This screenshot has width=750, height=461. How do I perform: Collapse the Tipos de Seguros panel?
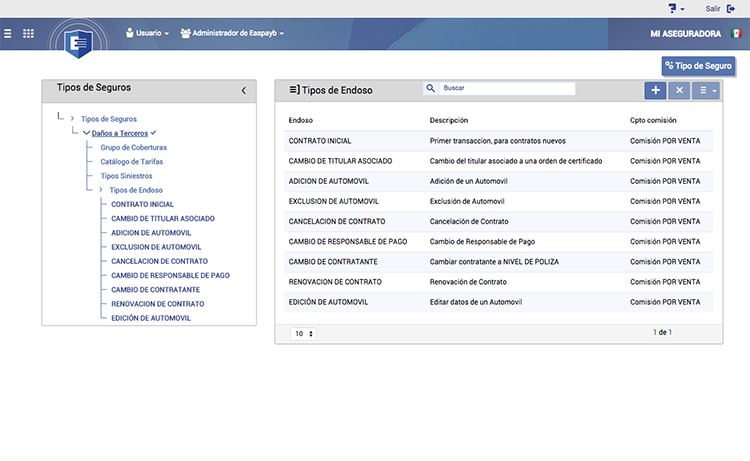pos(243,90)
